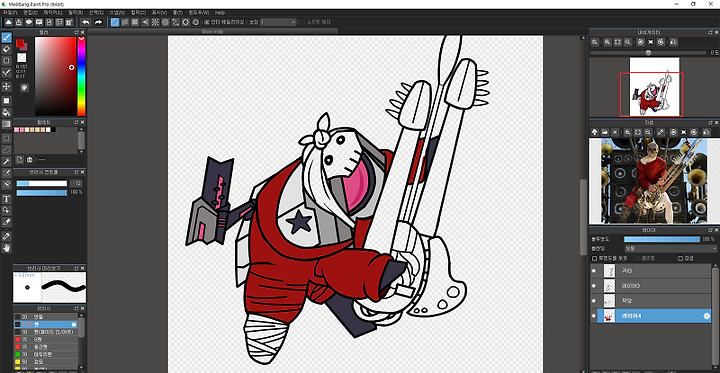This screenshot has width=720, height=373.
Task: Click the rainbow hue bar
Action: coord(81,76)
